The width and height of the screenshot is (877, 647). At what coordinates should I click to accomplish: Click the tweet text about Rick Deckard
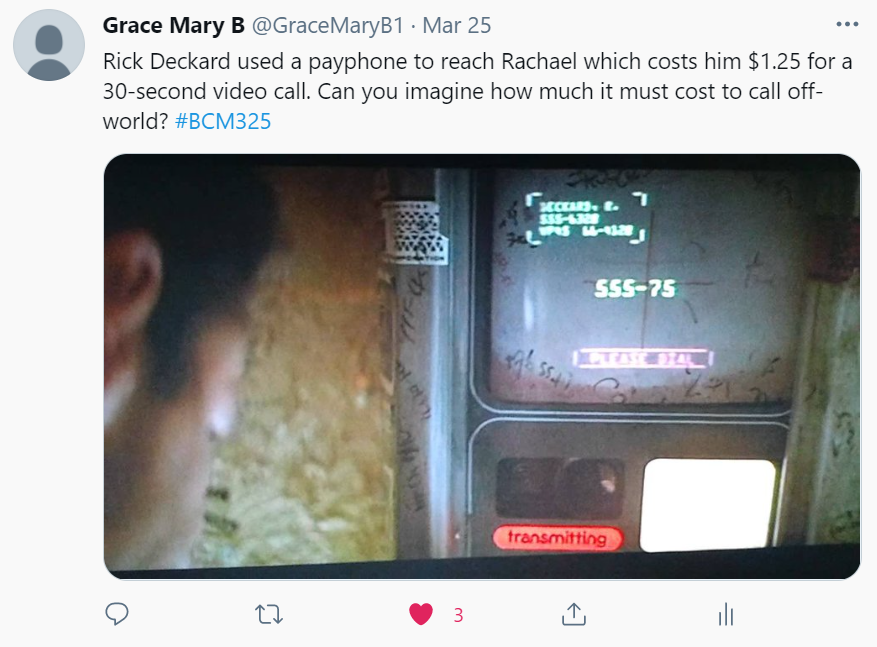pyautogui.click(x=477, y=91)
